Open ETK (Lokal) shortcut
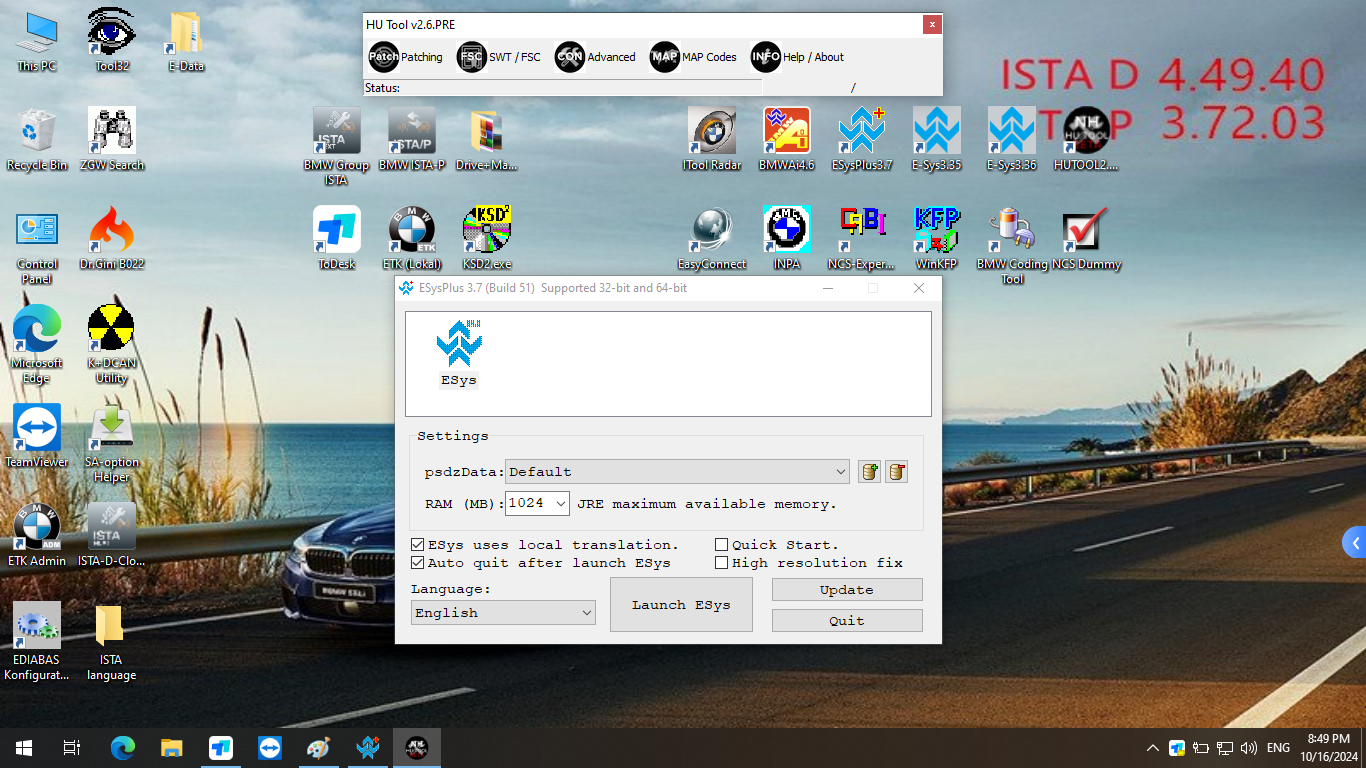Image resolution: width=1366 pixels, height=768 pixels. [x=412, y=239]
